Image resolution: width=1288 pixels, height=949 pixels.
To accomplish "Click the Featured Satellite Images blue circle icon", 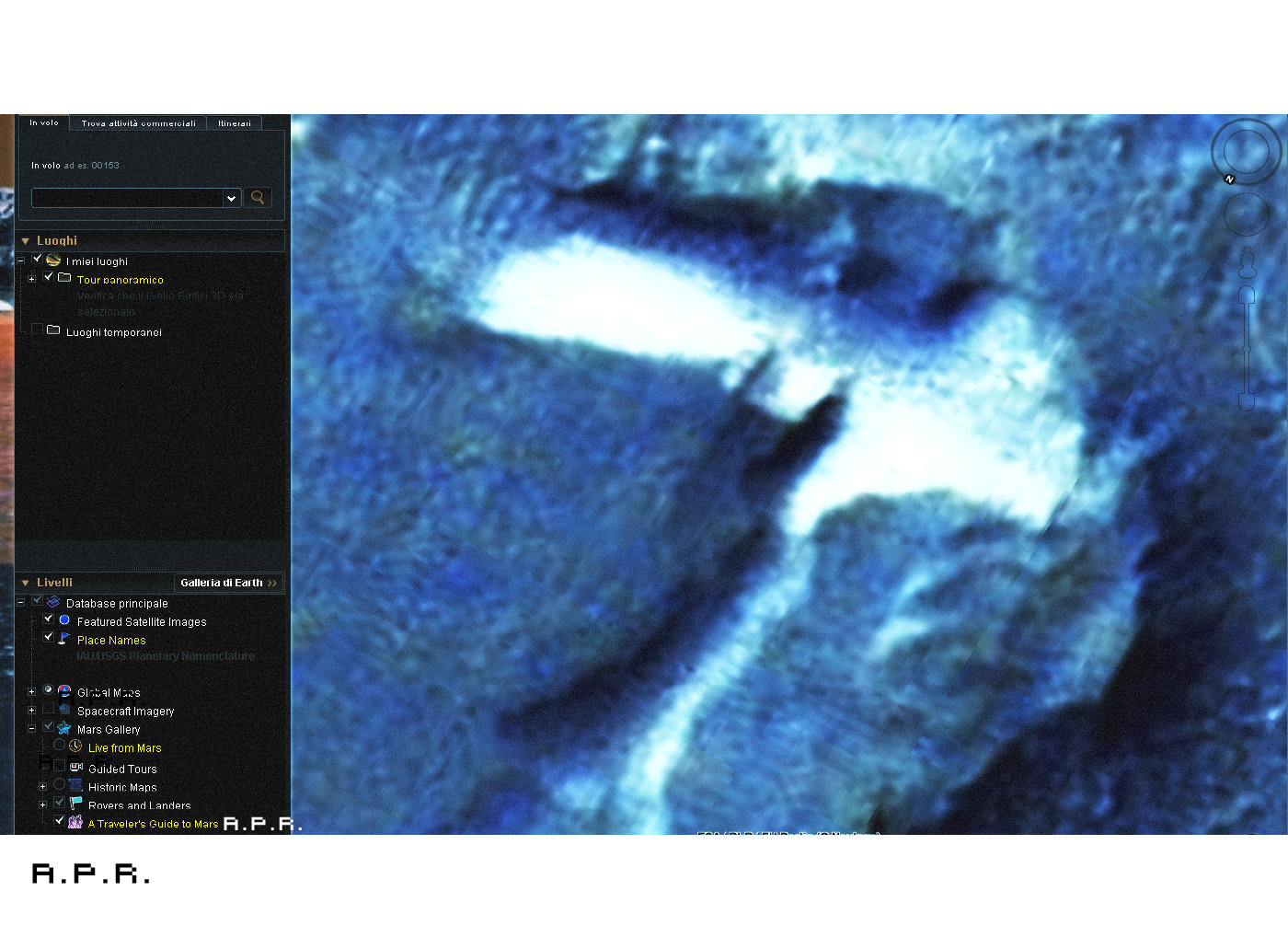I will [64, 620].
